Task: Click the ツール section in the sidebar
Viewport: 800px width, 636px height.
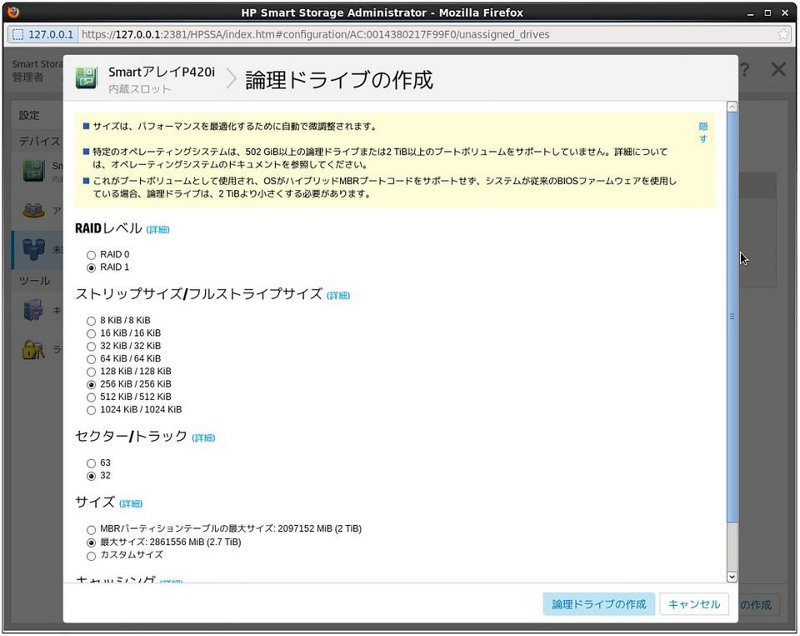Action: coord(30,280)
